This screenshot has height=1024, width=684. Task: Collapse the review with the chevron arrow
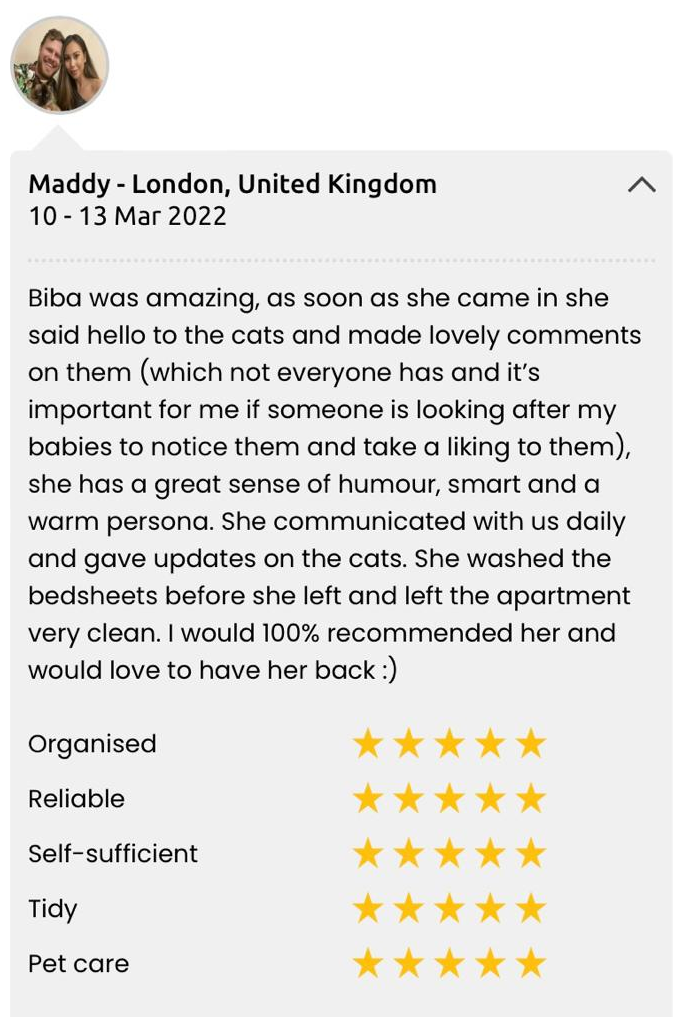point(641,185)
